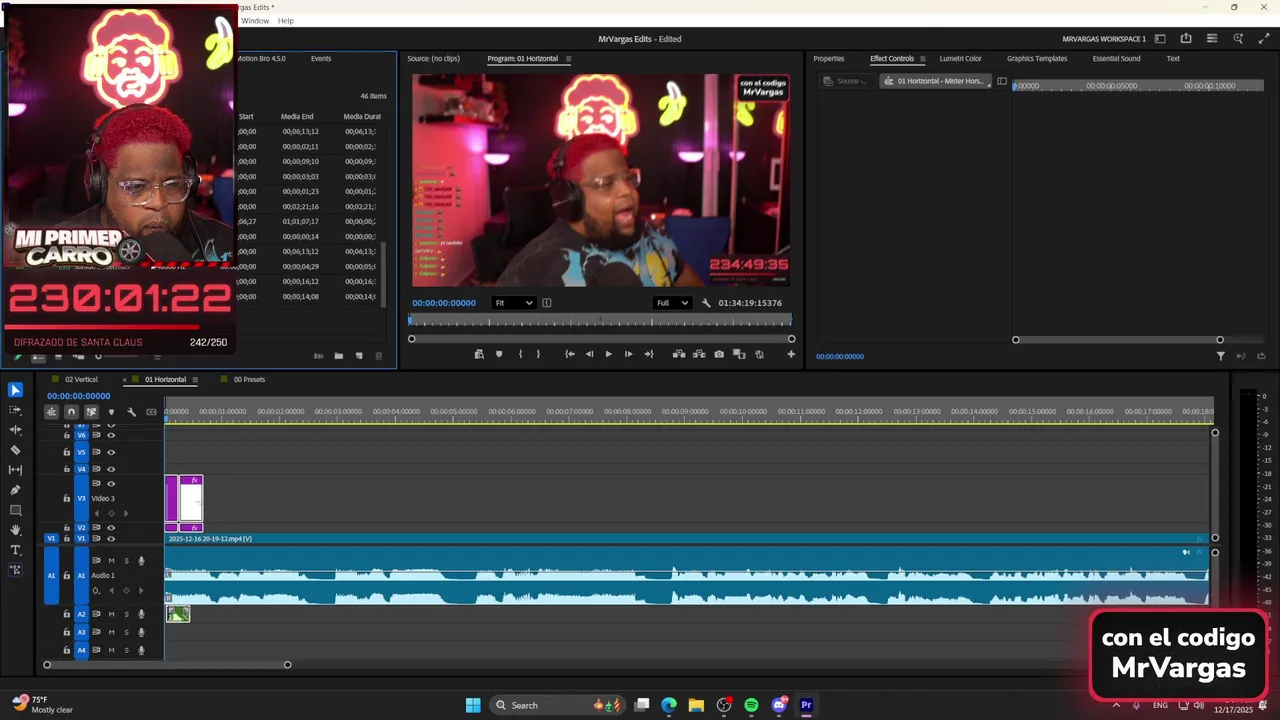Select the Ripple Edit tool
This screenshot has width=1280, height=720.
click(15, 430)
